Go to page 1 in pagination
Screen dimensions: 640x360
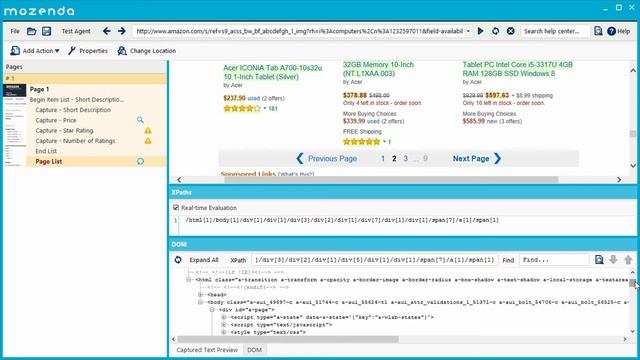382,158
